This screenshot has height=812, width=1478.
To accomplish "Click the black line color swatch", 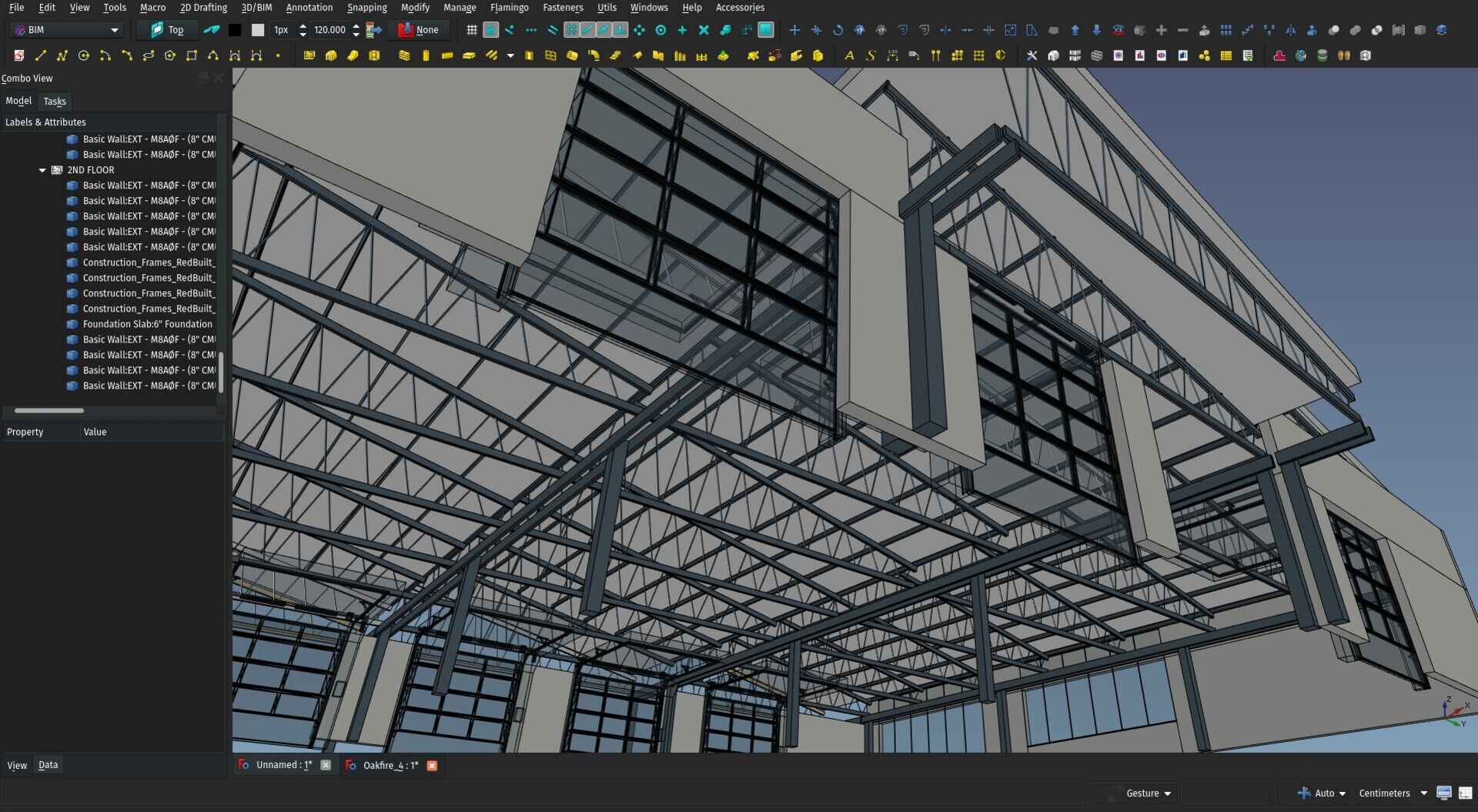I will [x=235, y=29].
